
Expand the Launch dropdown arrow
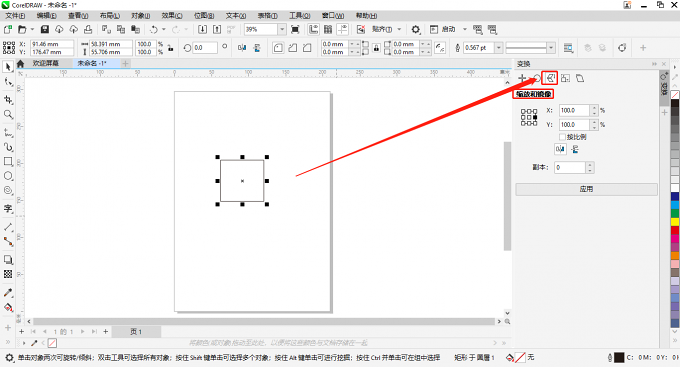tap(464, 29)
